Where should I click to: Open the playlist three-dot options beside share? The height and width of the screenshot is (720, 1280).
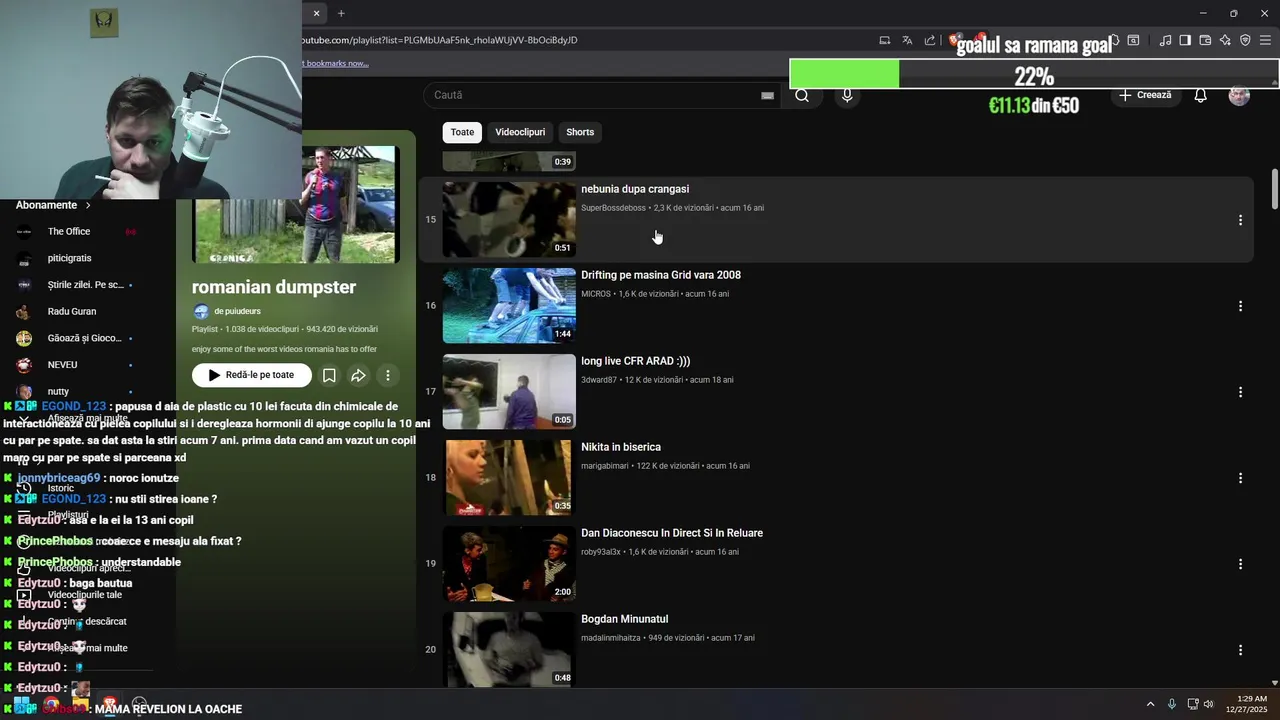(387, 375)
